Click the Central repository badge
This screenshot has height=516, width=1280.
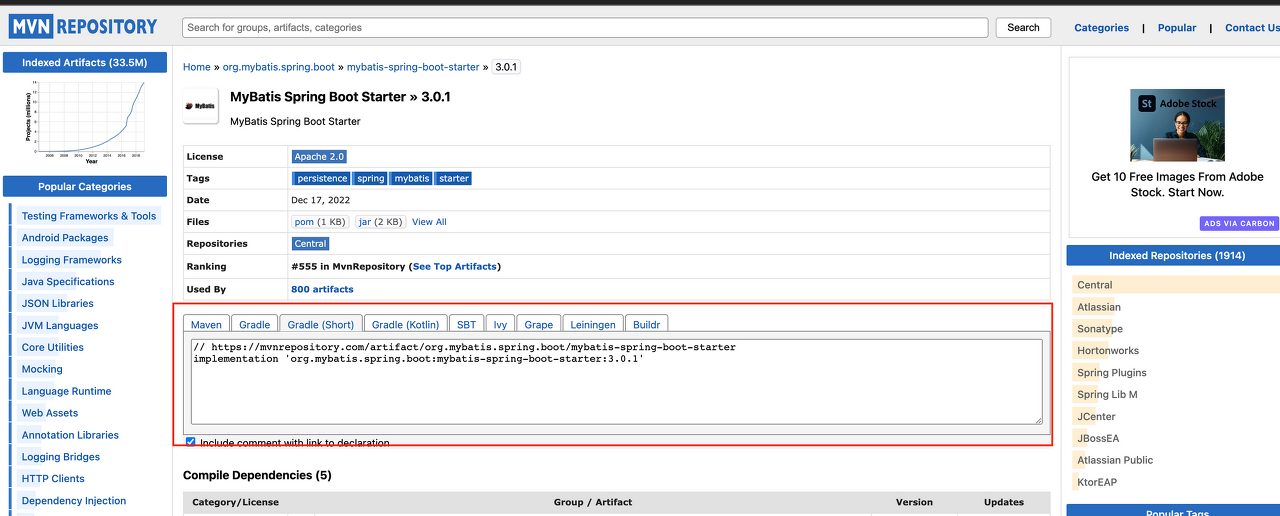tap(310, 244)
